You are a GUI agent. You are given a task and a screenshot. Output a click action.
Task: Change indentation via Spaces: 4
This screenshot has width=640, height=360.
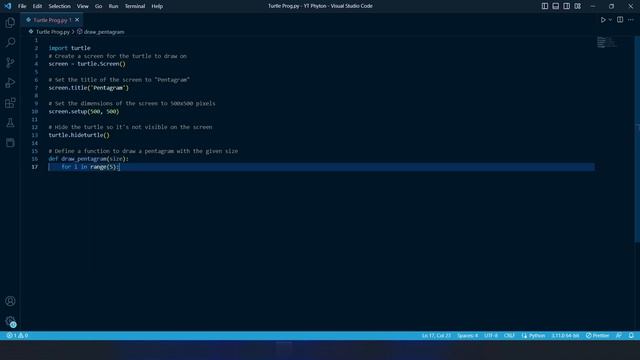[x=467, y=336]
